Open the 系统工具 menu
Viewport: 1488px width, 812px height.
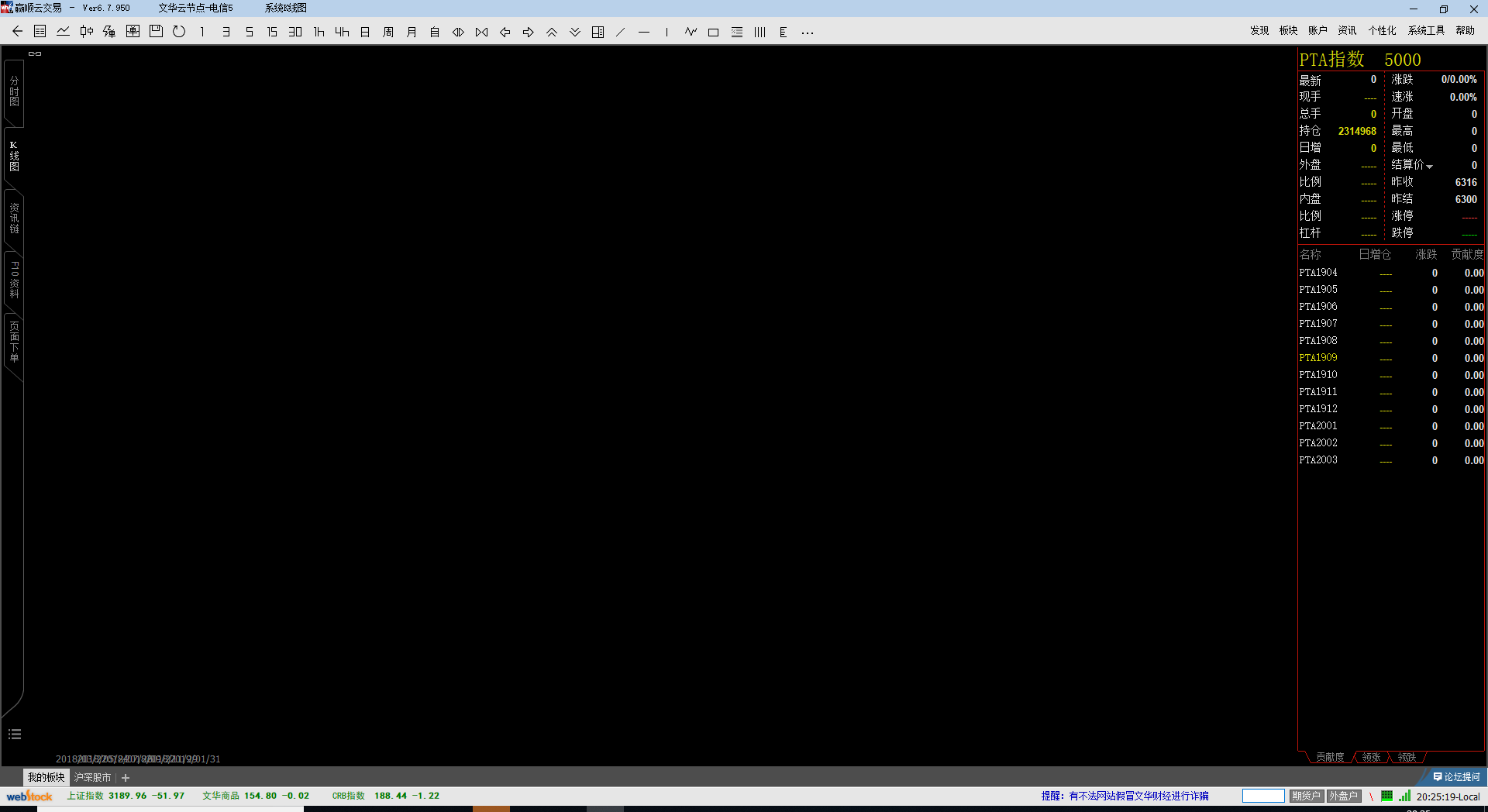pos(1426,30)
